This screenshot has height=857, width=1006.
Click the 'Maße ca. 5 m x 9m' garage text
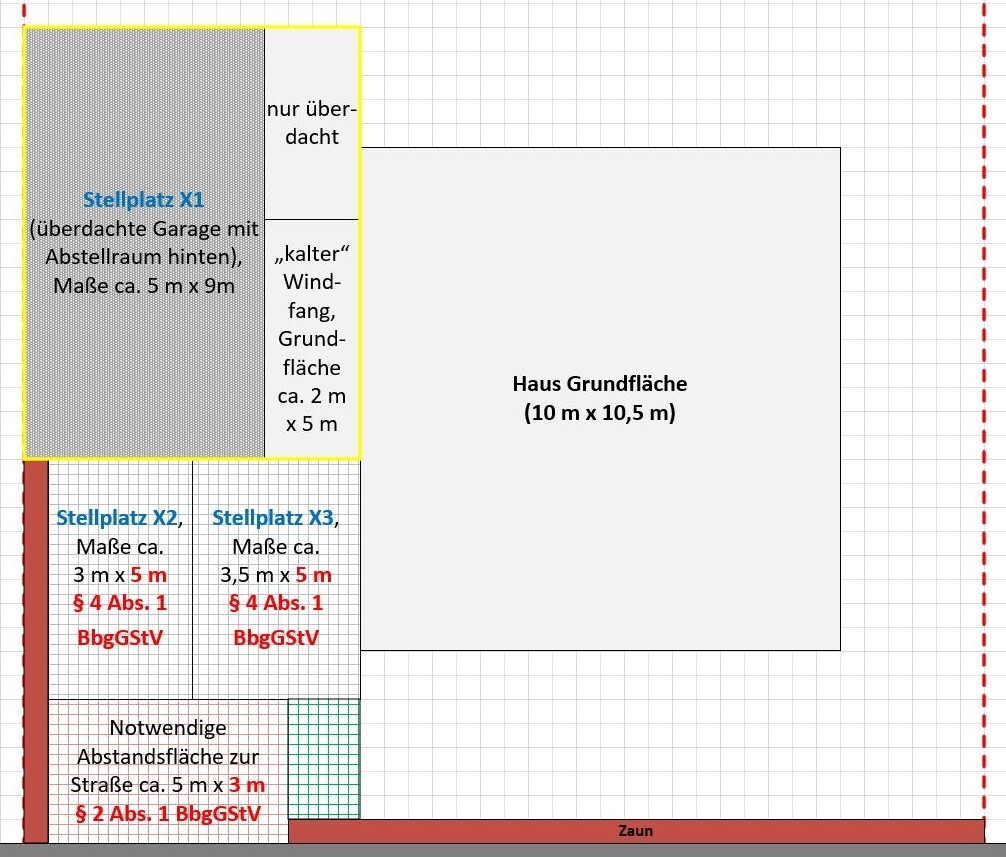[x=145, y=286]
